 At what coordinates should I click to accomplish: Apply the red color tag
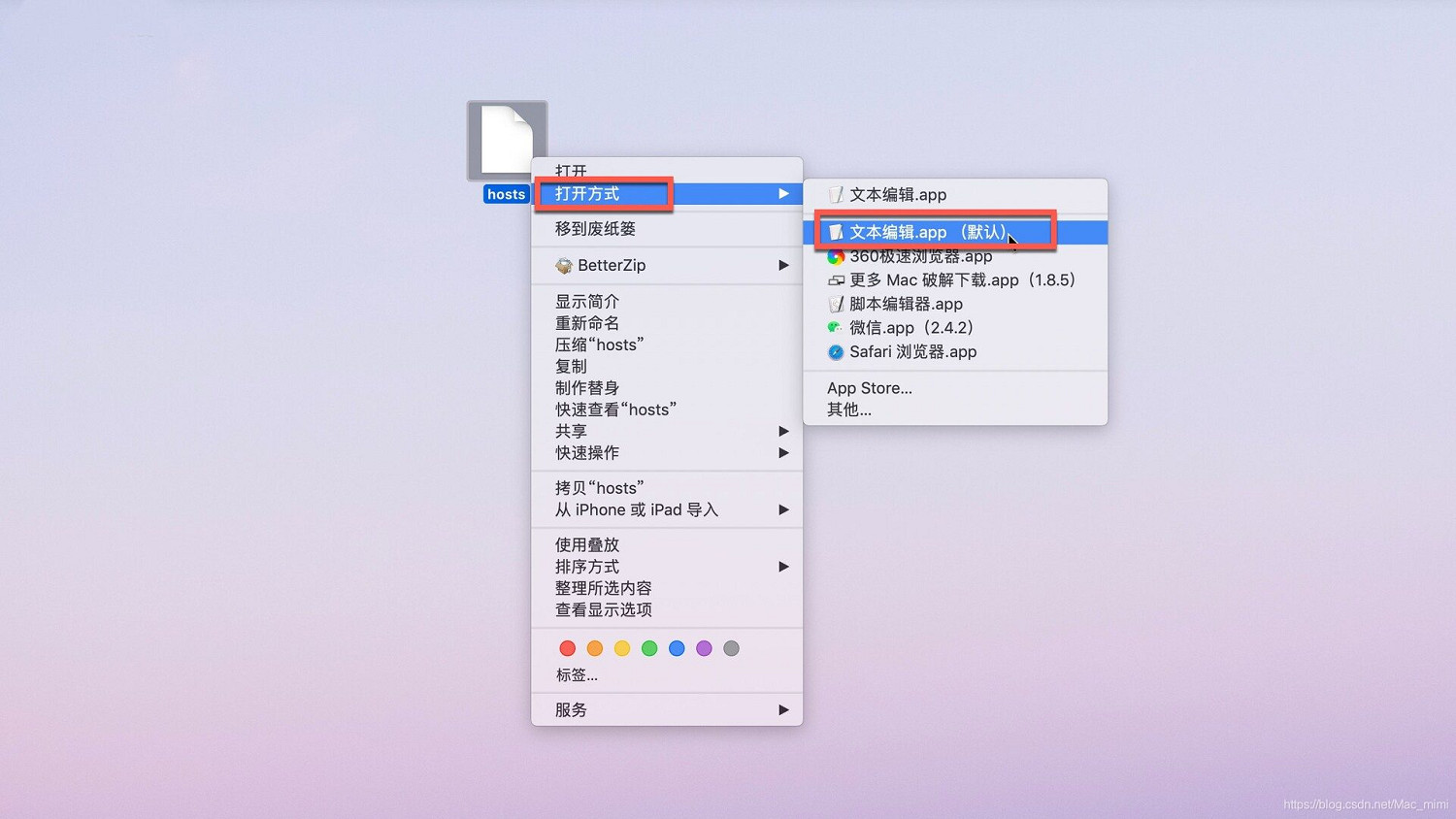tap(568, 648)
